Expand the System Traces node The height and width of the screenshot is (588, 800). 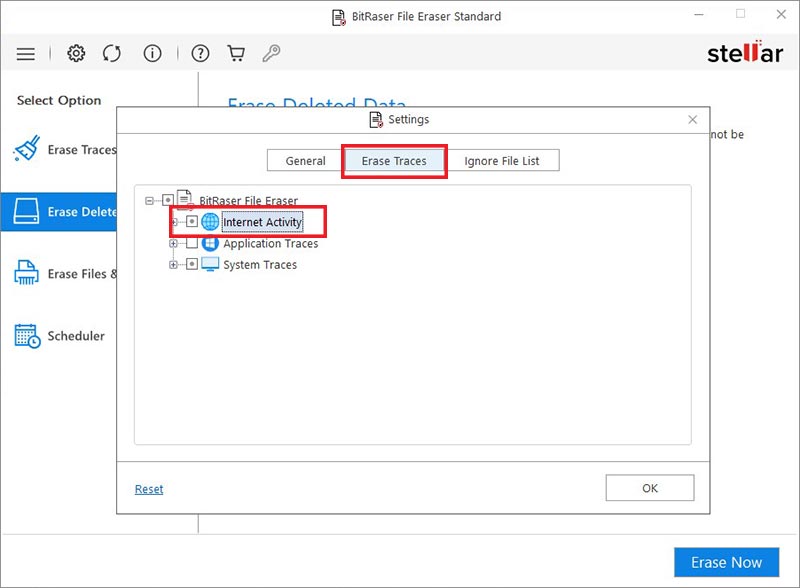[173, 264]
